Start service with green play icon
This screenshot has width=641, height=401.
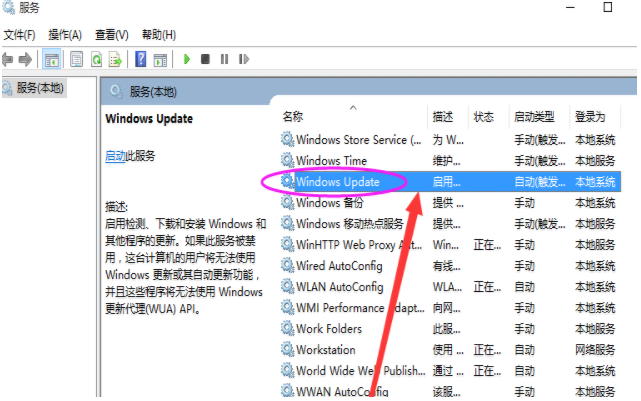(x=187, y=60)
